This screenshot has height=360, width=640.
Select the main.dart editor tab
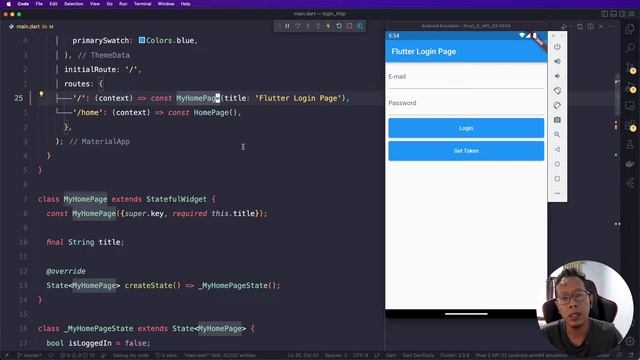click(31, 27)
